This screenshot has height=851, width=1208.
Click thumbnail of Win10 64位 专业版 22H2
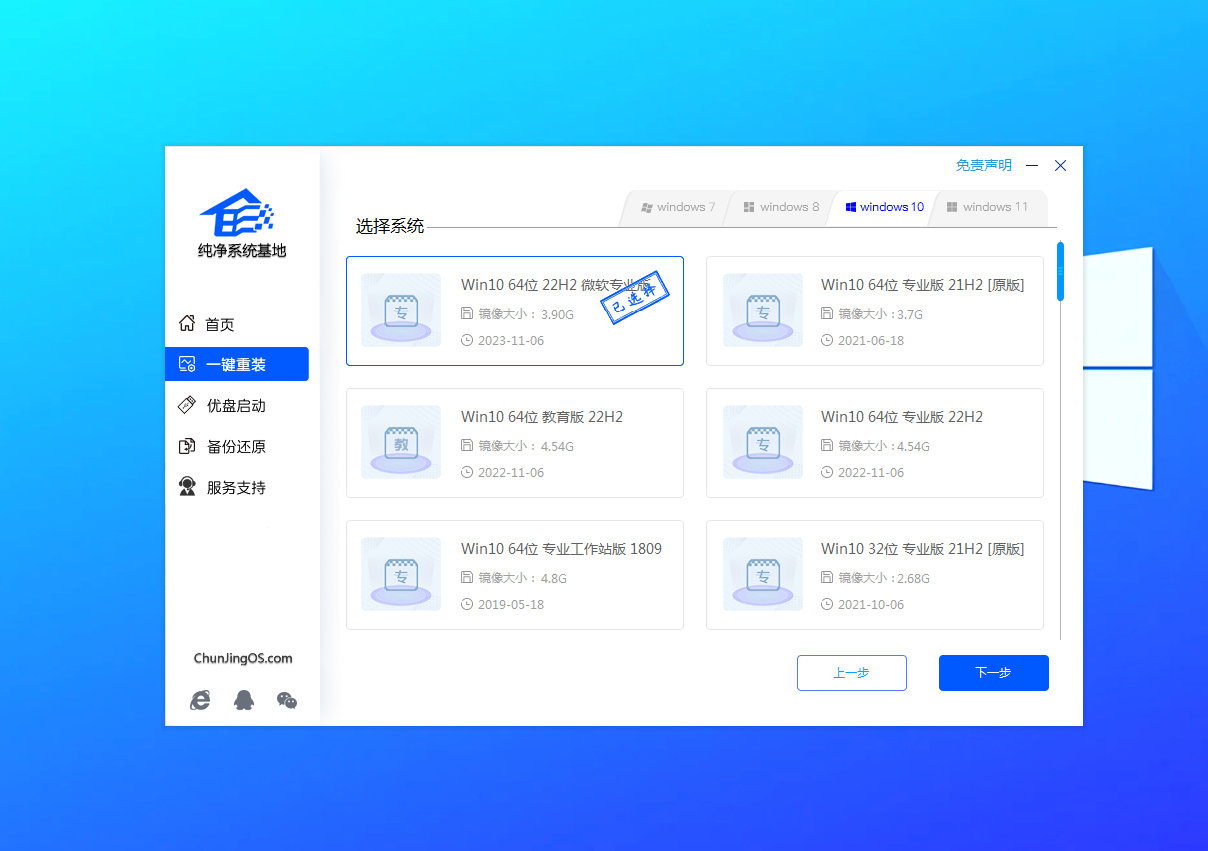pos(763,442)
